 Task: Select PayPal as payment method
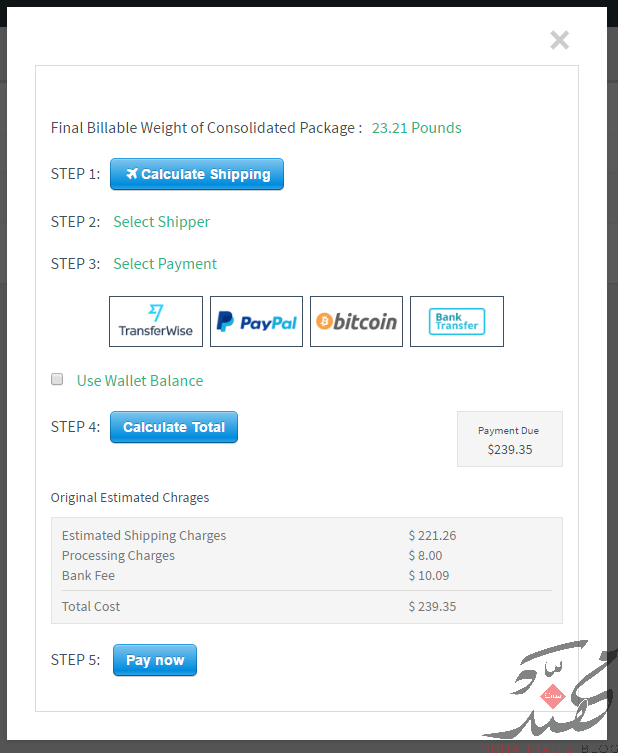[256, 321]
